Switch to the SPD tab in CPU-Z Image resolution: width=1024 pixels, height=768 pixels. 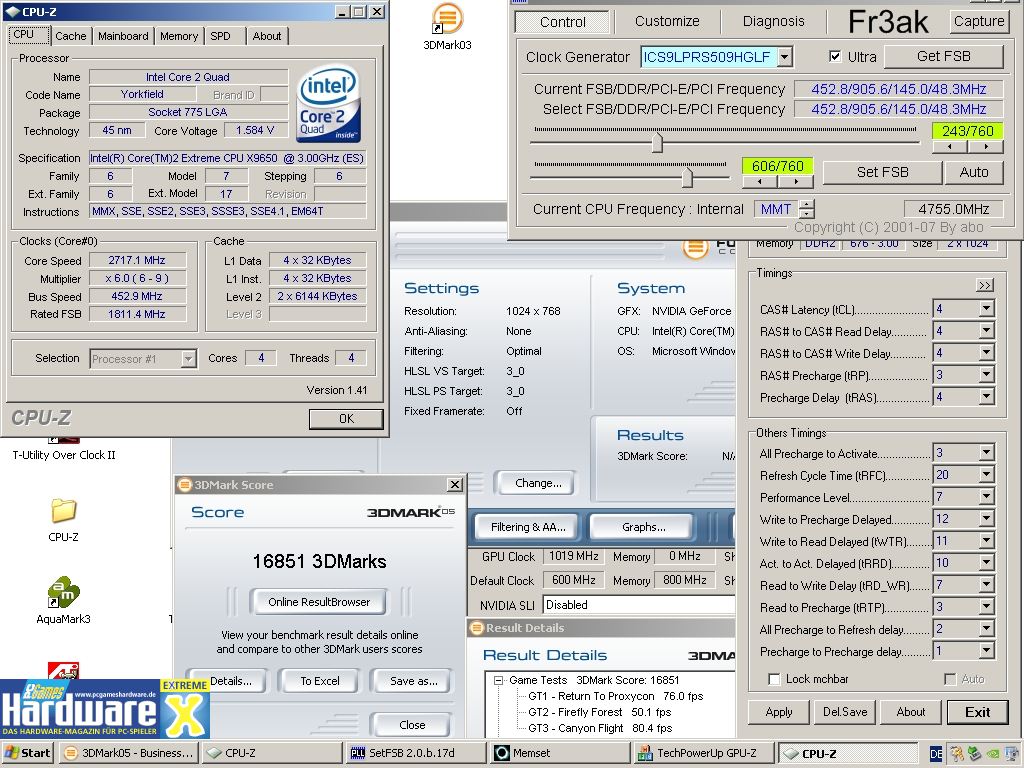click(x=220, y=36)
